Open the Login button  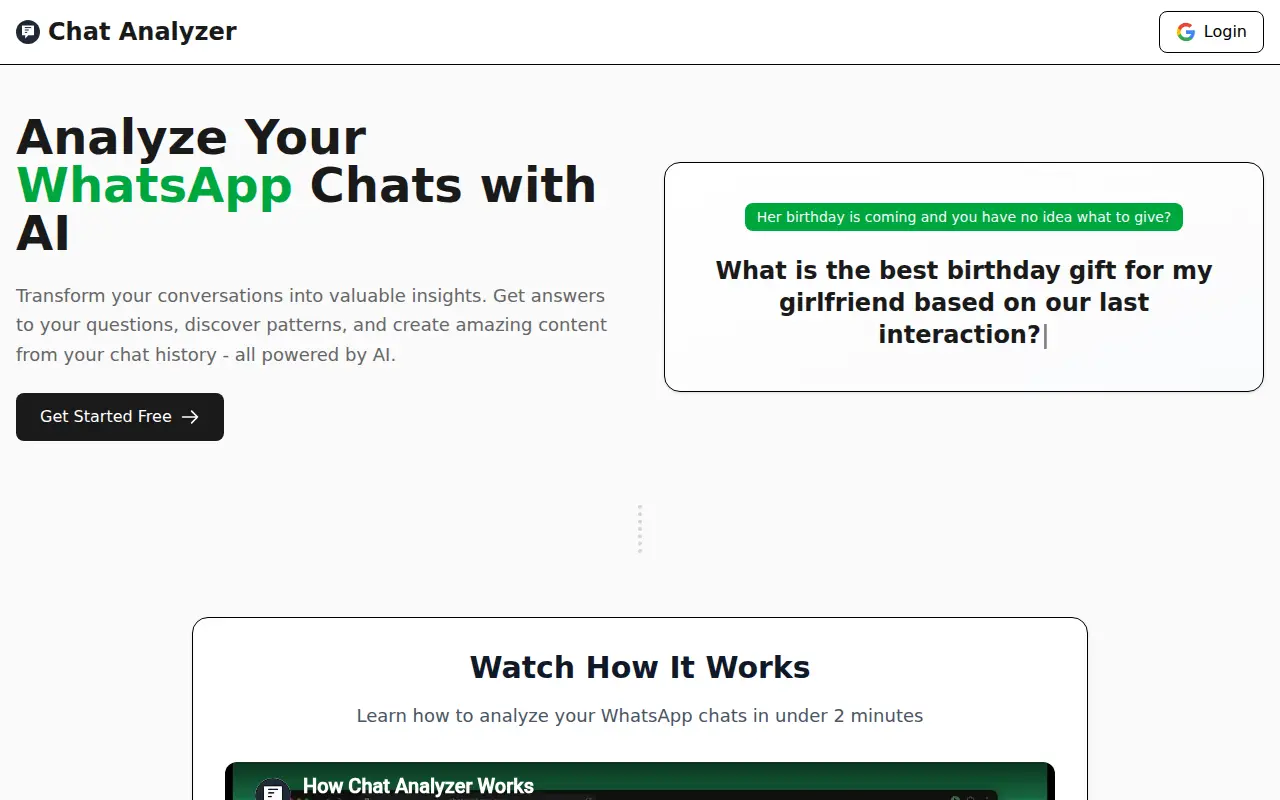click(x=1211, y=32)
